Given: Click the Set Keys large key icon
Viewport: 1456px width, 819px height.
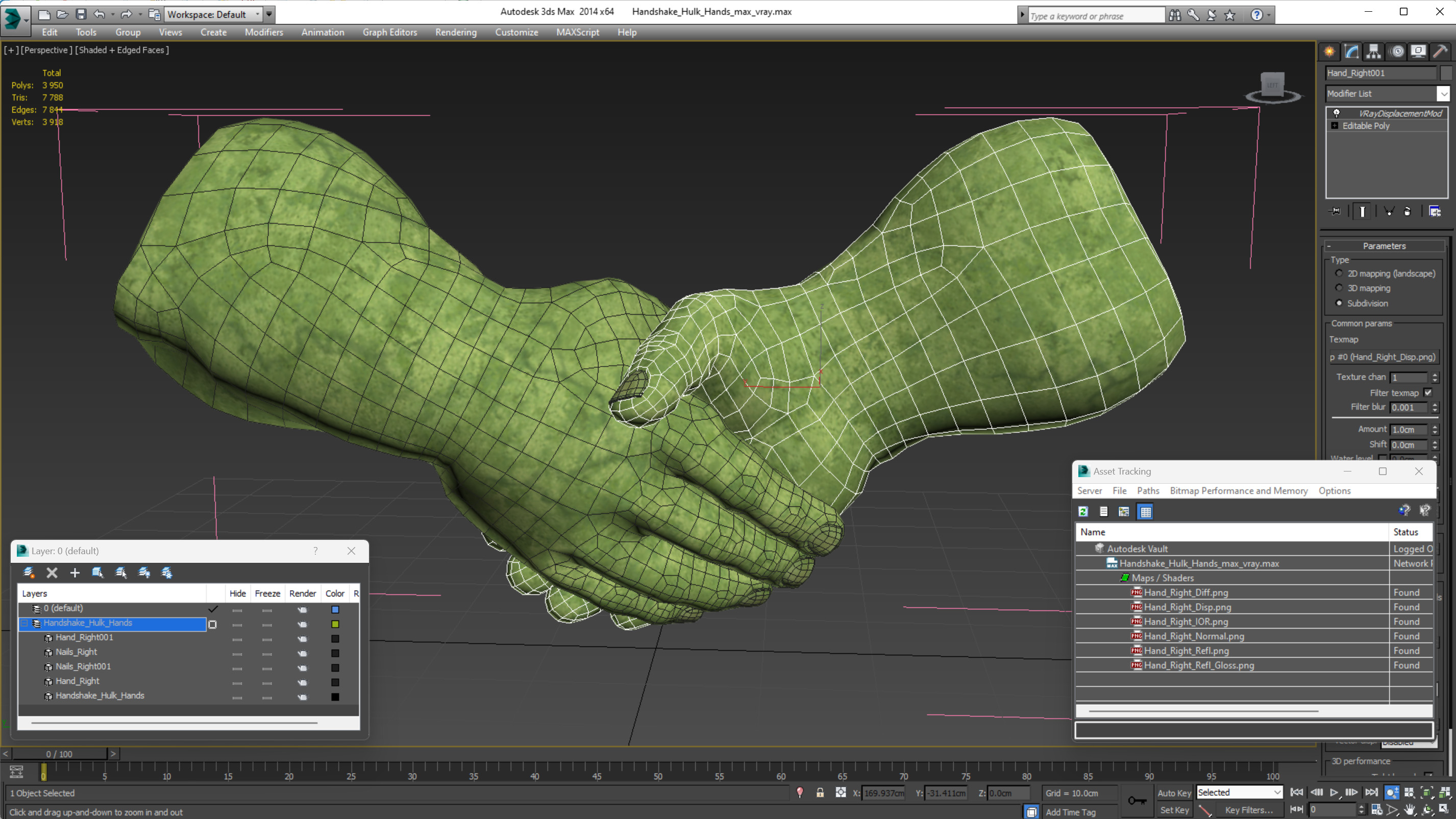Looking at the screenshot, I should click(1137, 800).
